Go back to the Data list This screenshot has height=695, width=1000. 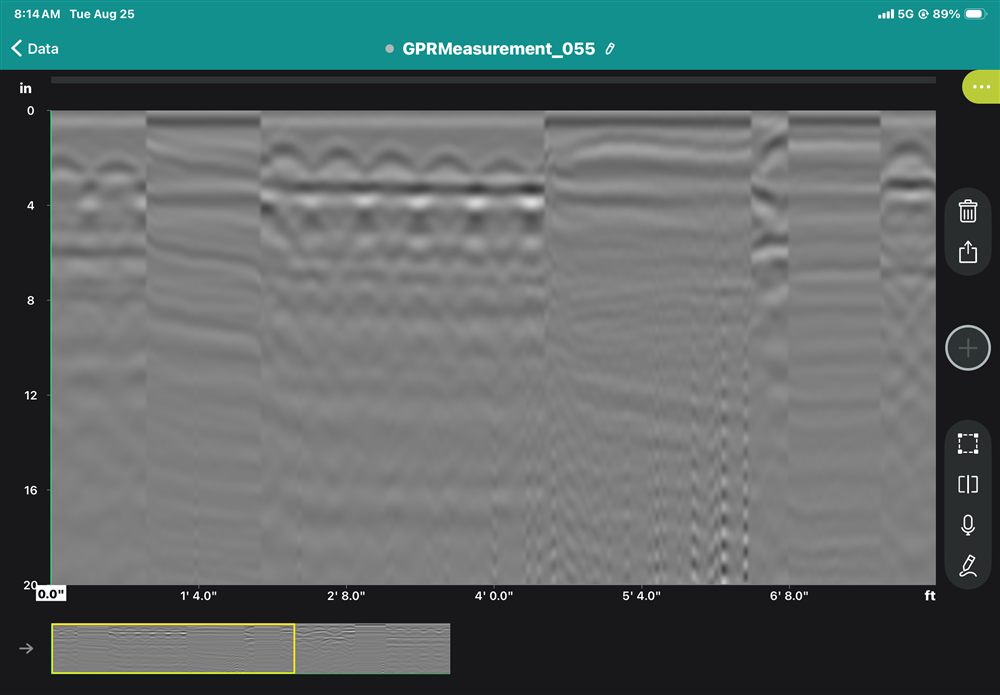[x=35, y=48]
